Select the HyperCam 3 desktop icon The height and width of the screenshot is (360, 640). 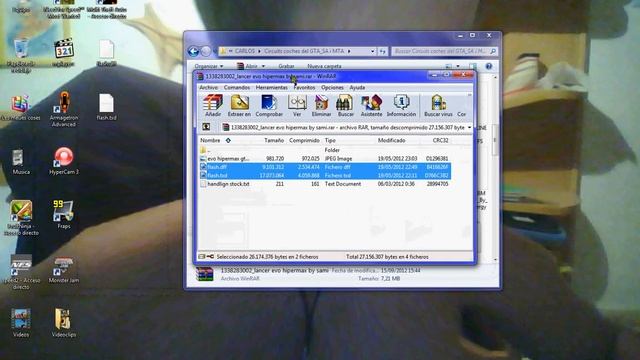64,161
